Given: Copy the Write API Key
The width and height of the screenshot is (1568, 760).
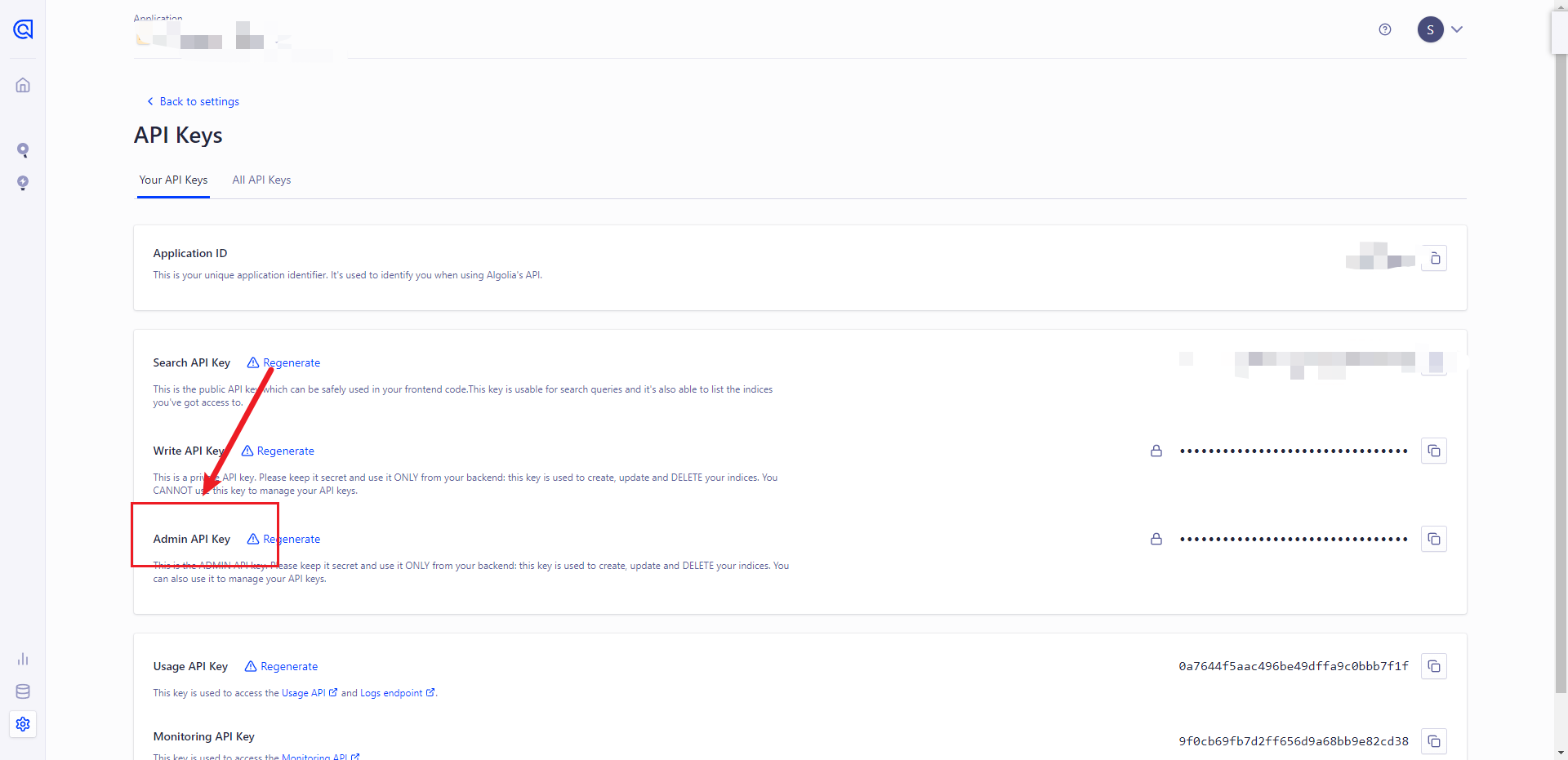Looking at the screenshot, I should [1434, 451].
